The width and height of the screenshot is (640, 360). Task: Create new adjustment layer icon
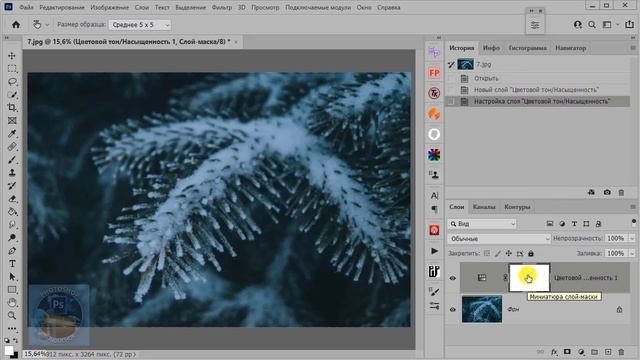[x=581, y=352]
